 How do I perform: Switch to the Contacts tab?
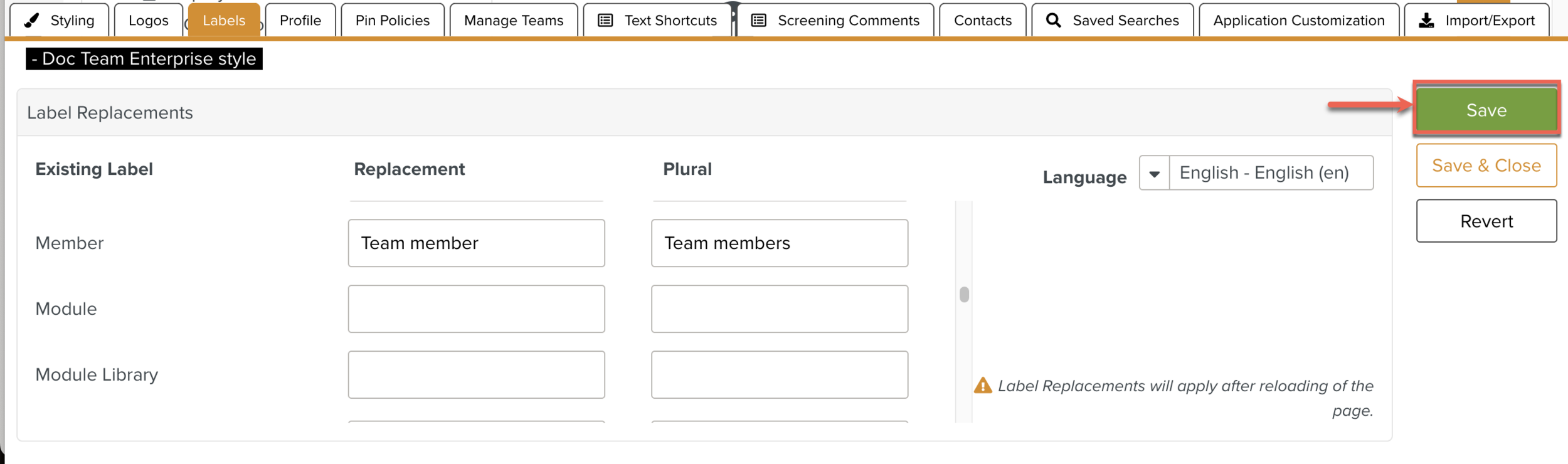[982, 21]
